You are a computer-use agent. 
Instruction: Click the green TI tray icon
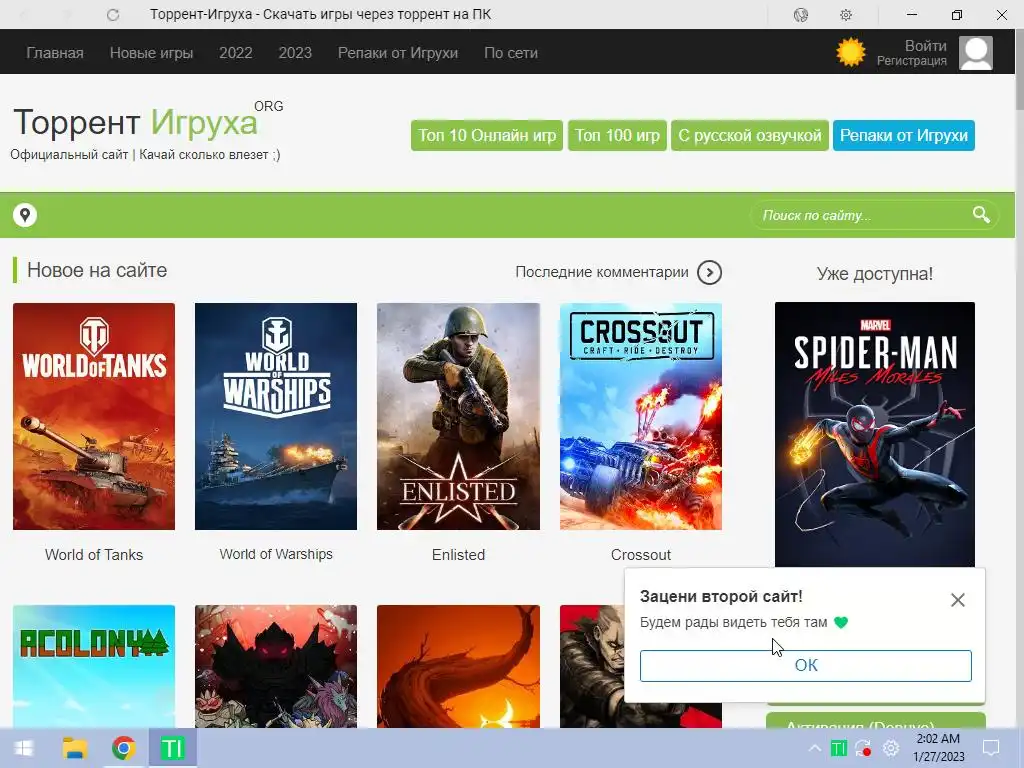[x=839, y=748]
